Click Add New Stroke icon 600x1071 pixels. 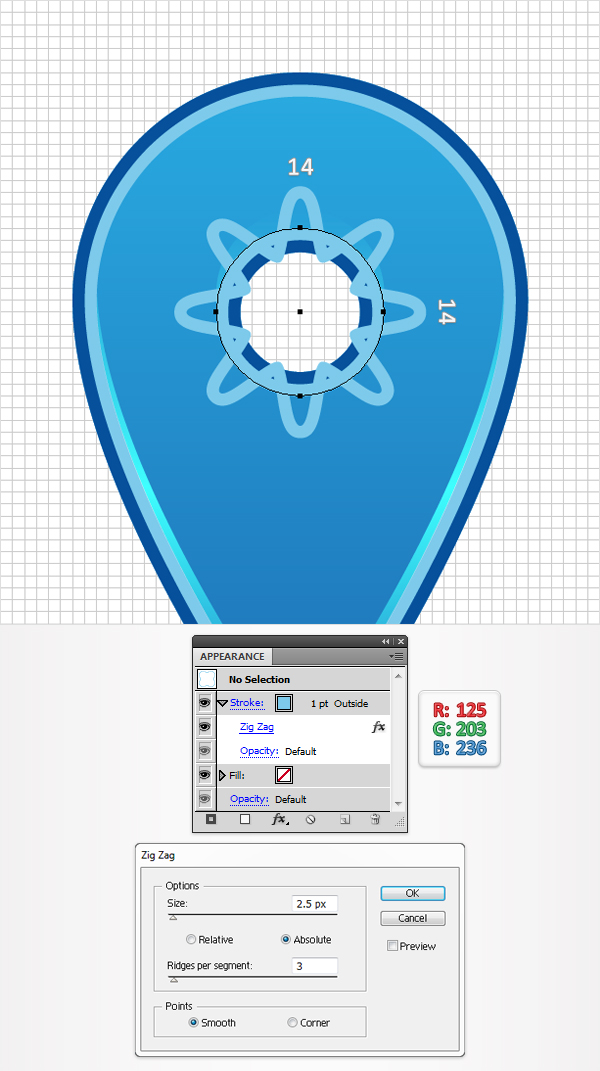pyautogui.click(x=211, y=820)
